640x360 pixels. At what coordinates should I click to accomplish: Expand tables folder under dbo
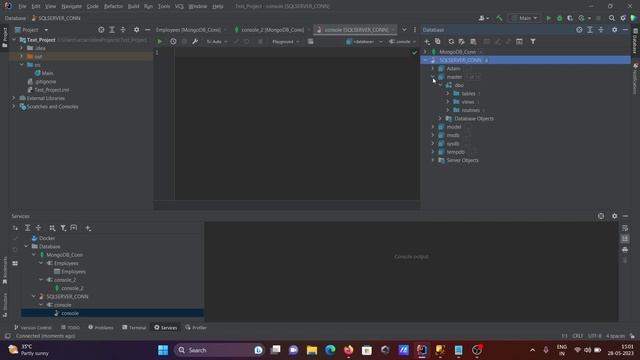(448, 93)
